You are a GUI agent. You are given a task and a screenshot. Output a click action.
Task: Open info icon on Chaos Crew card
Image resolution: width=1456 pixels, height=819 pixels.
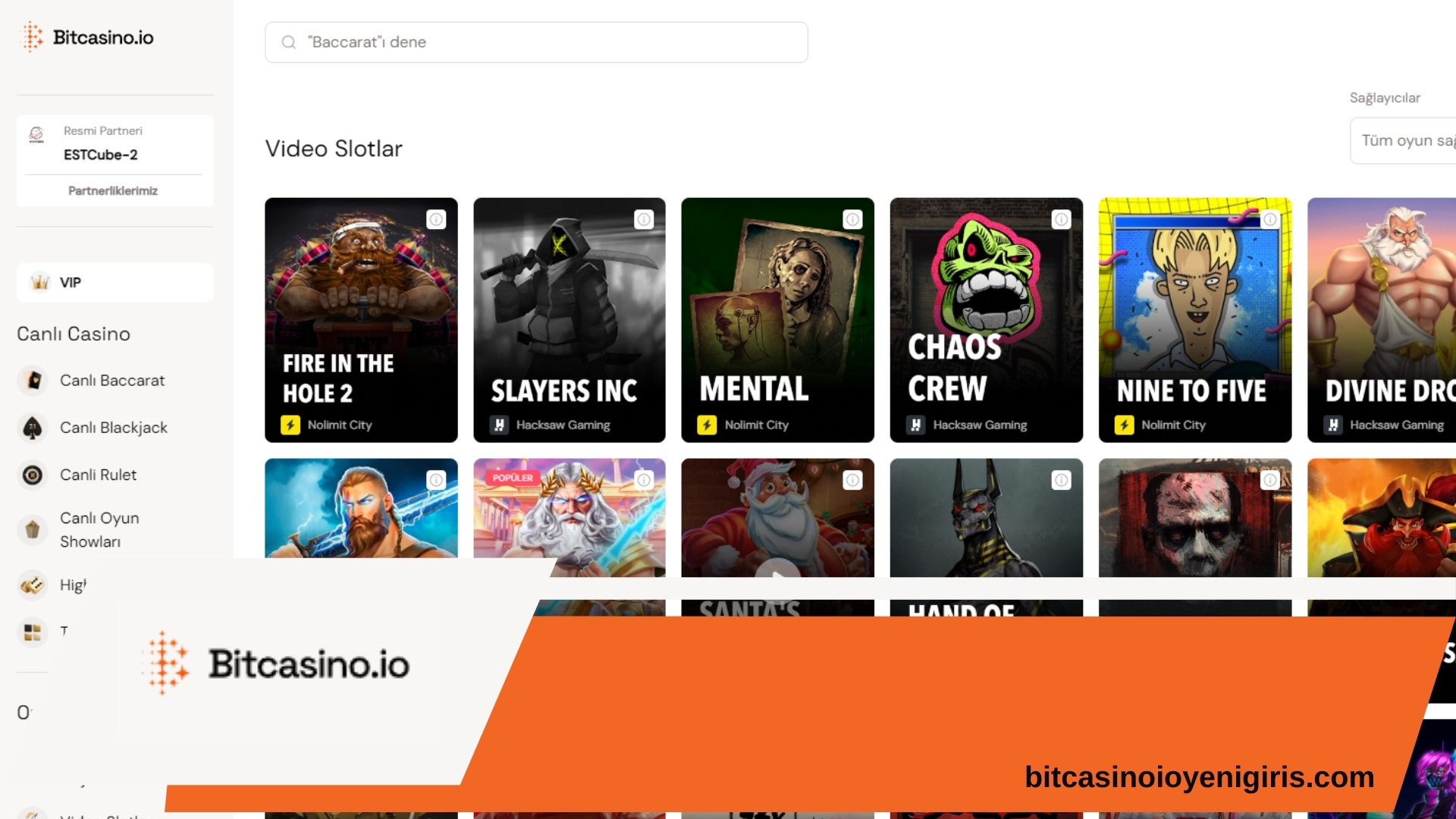pyautogui.click(x=1061, y=220)
